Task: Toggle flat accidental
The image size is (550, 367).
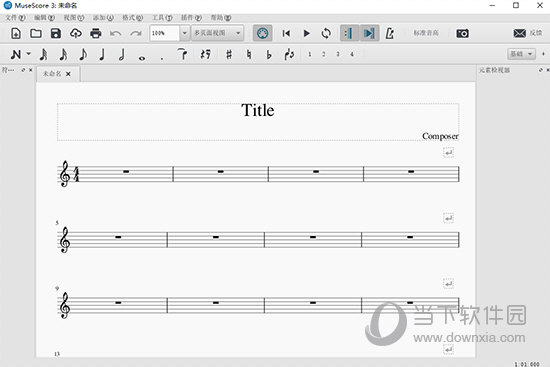Action: 269,54
